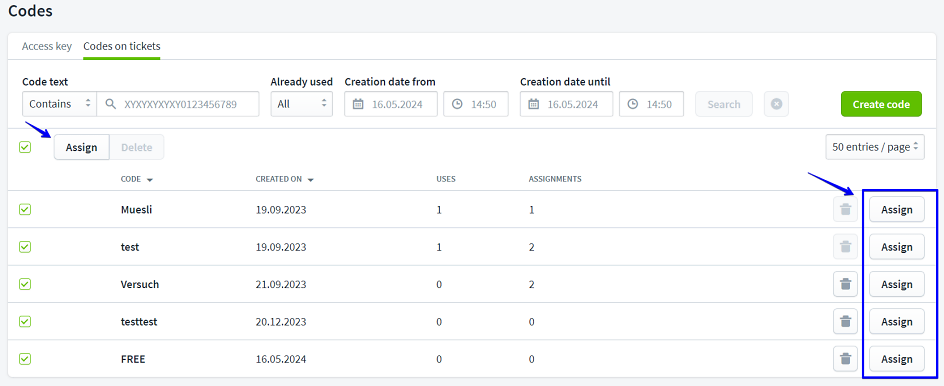Image resolution: width=944 pixels, height=386 pixels.
Task: Toggle the select-all checkbox above the table
Action: click(x=25, y=147)
